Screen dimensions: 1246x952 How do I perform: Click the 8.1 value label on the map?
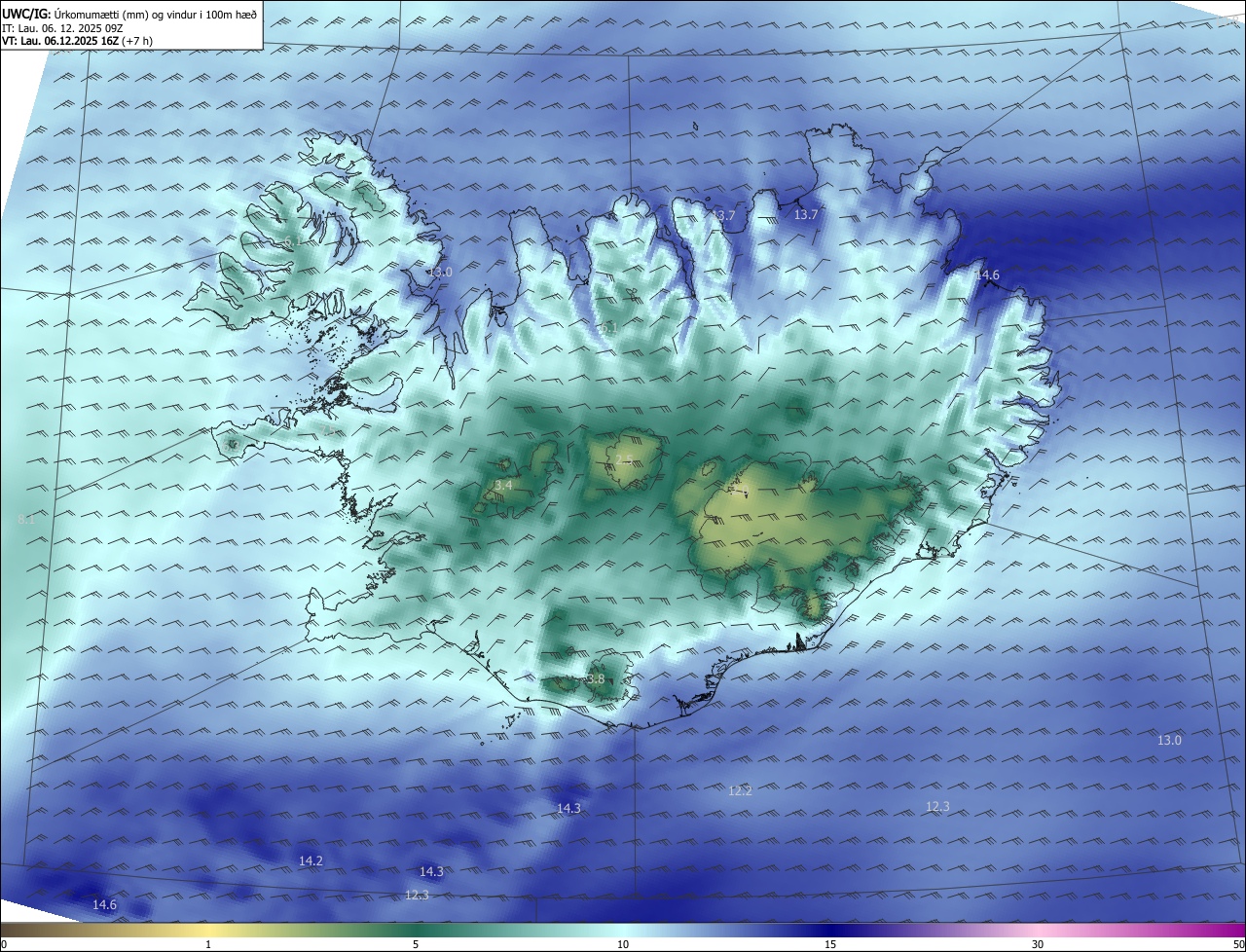26,520
